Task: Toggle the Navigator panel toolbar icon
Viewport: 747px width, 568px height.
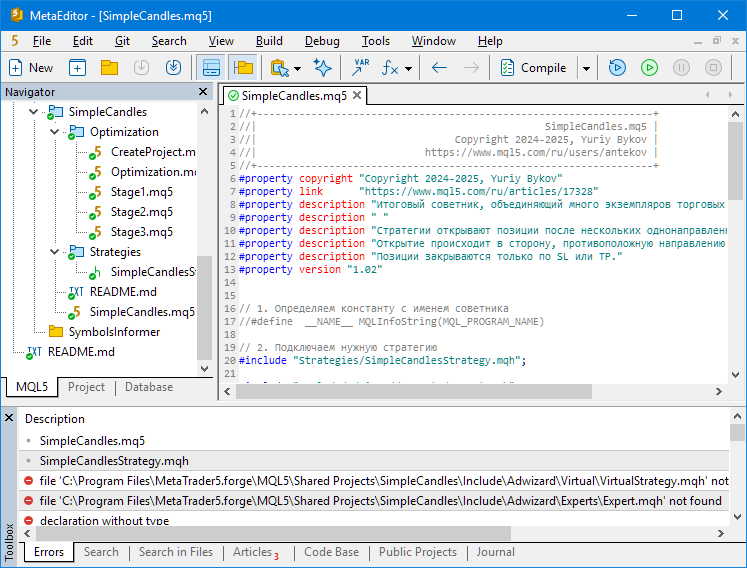Action: [243, 68]
